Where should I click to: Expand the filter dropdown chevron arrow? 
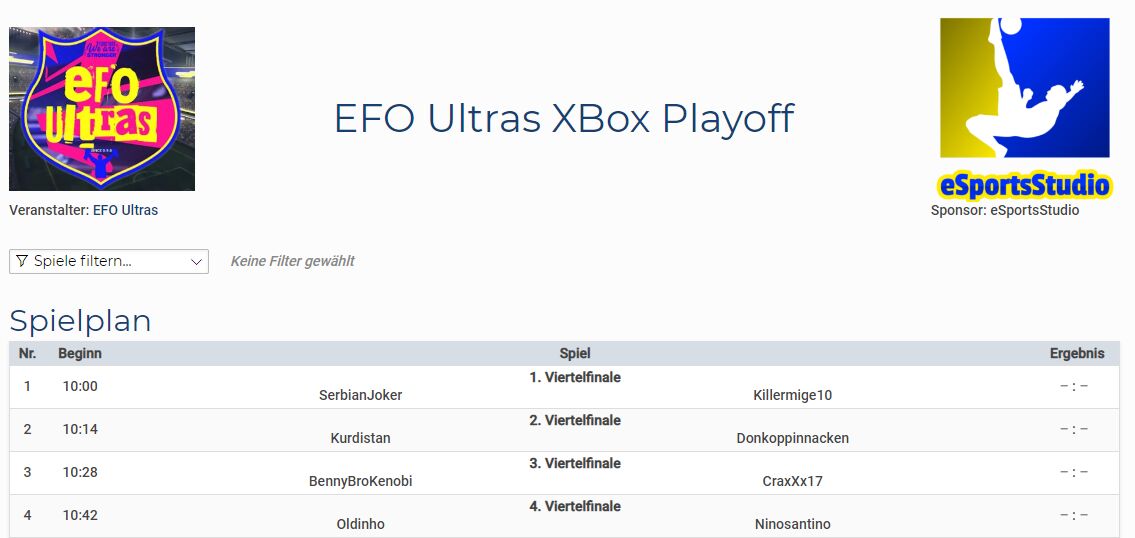[x=196, y=262]
